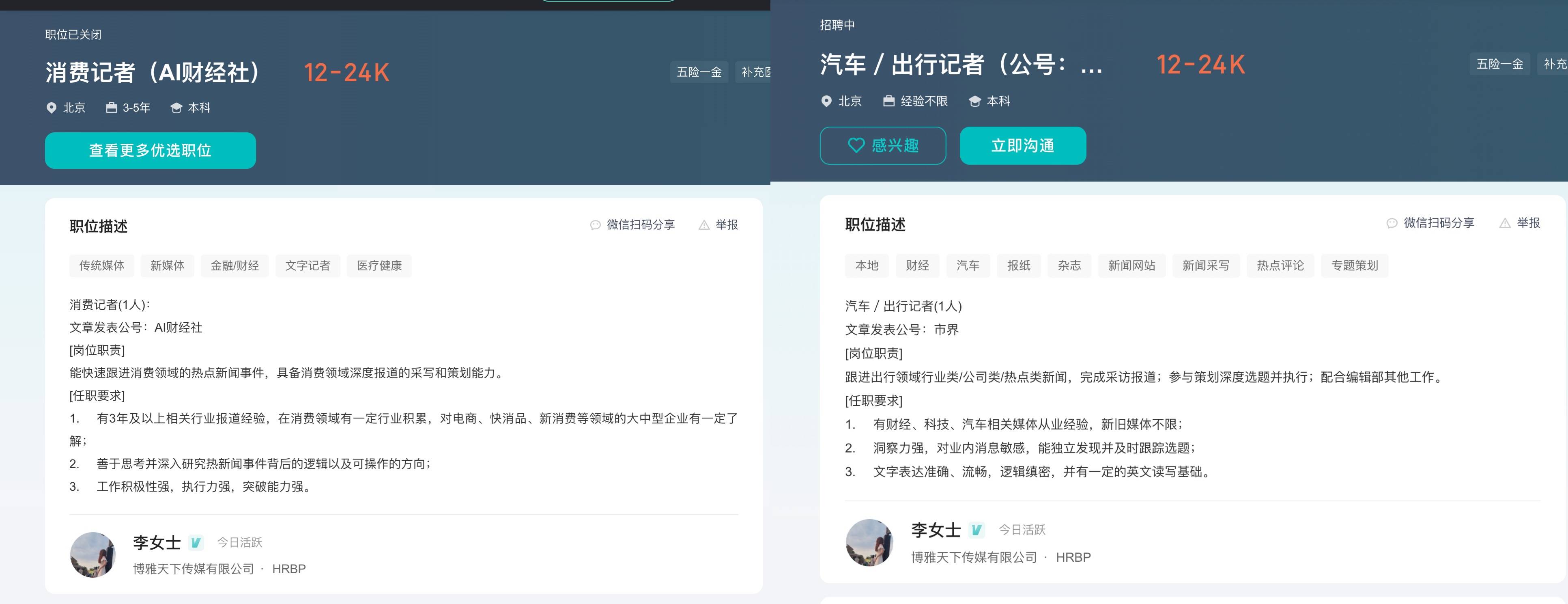Screen dimensions: 1568x604
Task: Click the heart icon in 感兴趣 button
Action: [x=856, y=145]
